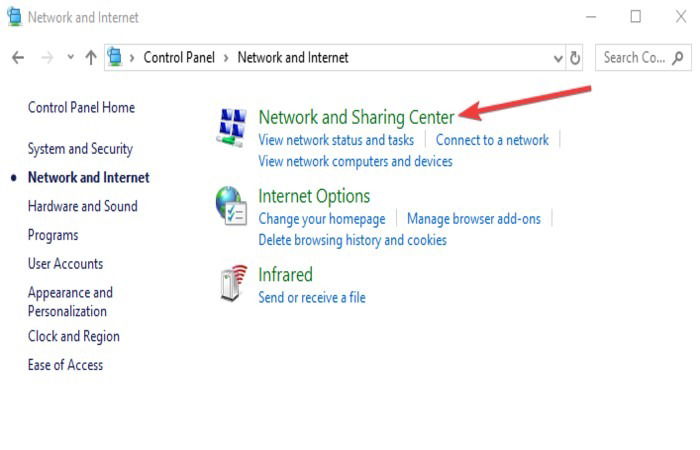Open View network computers and devices
The height and width of the screenshot is (450, 700).
(x=355, y=161)
